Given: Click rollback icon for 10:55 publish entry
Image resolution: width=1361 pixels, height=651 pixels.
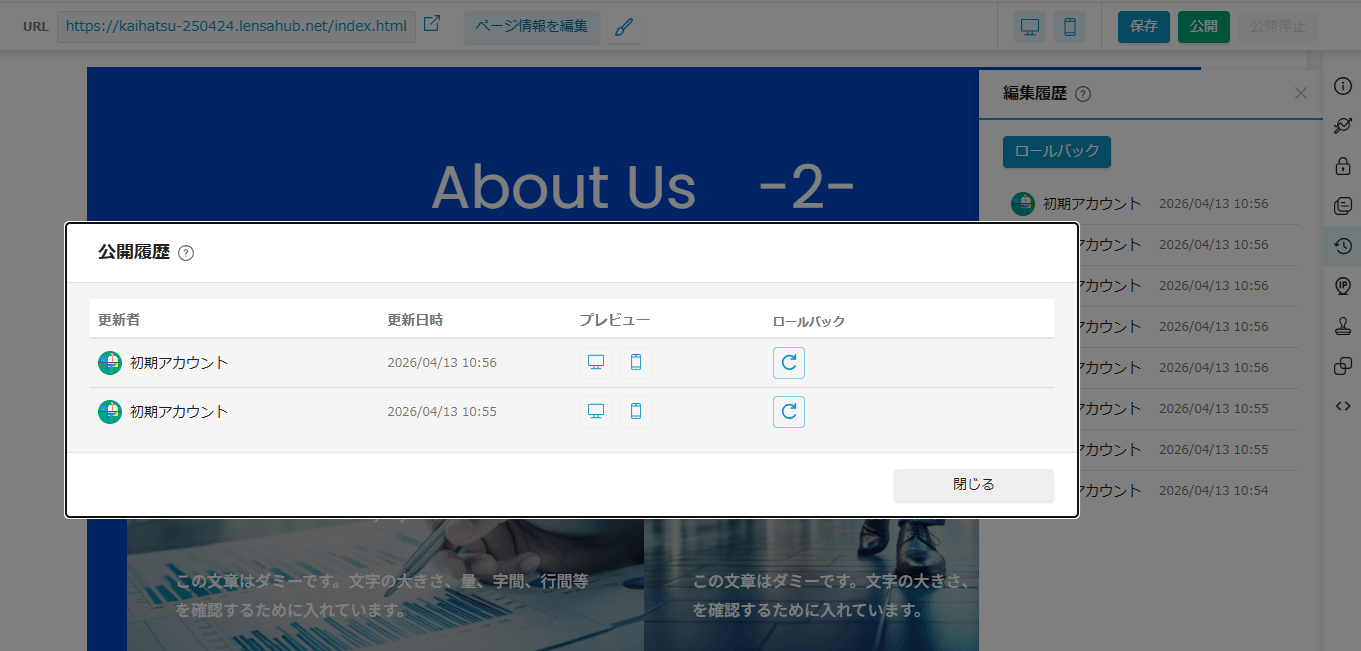Looking at the screenshot, I should [x=788, y=411].
